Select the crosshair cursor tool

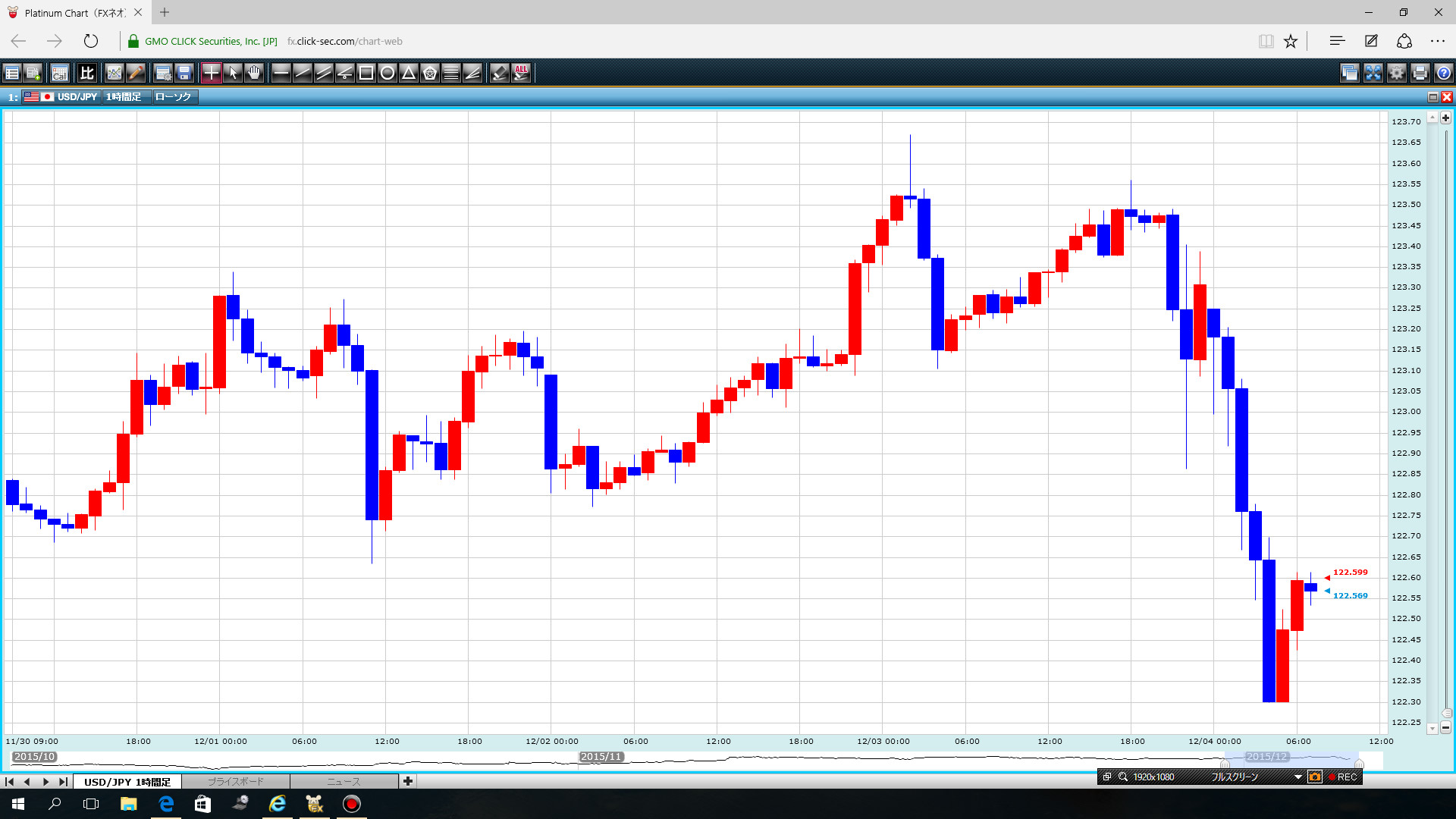click(x=212, y=73)
